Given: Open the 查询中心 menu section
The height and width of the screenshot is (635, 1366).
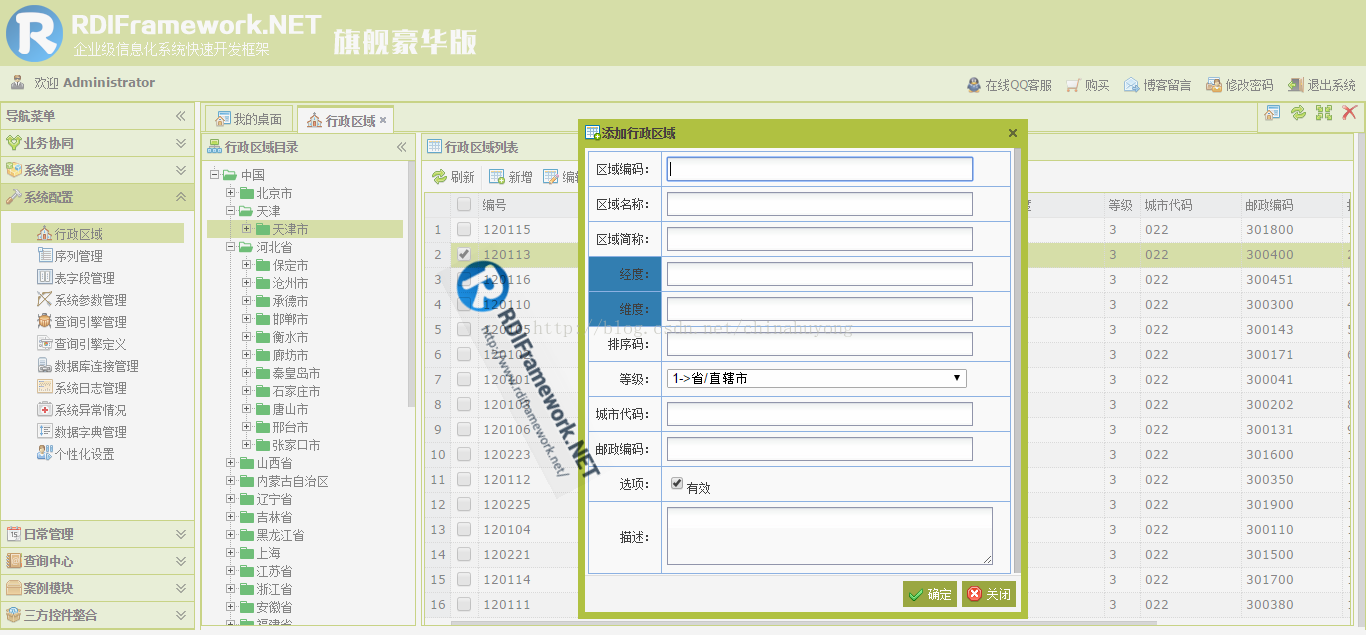Looking at the screenshot, I should 97,561.
